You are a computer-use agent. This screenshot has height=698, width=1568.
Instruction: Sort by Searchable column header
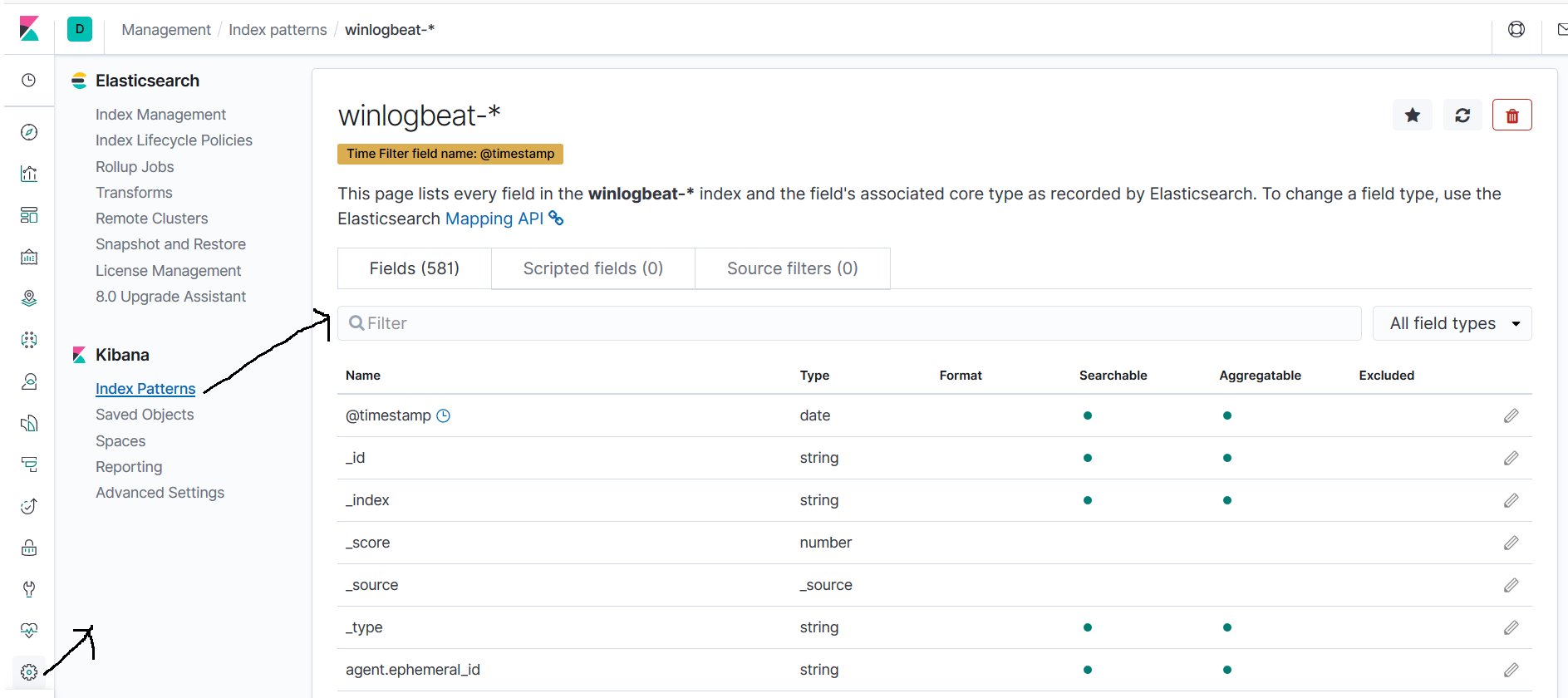point(1113,376)
